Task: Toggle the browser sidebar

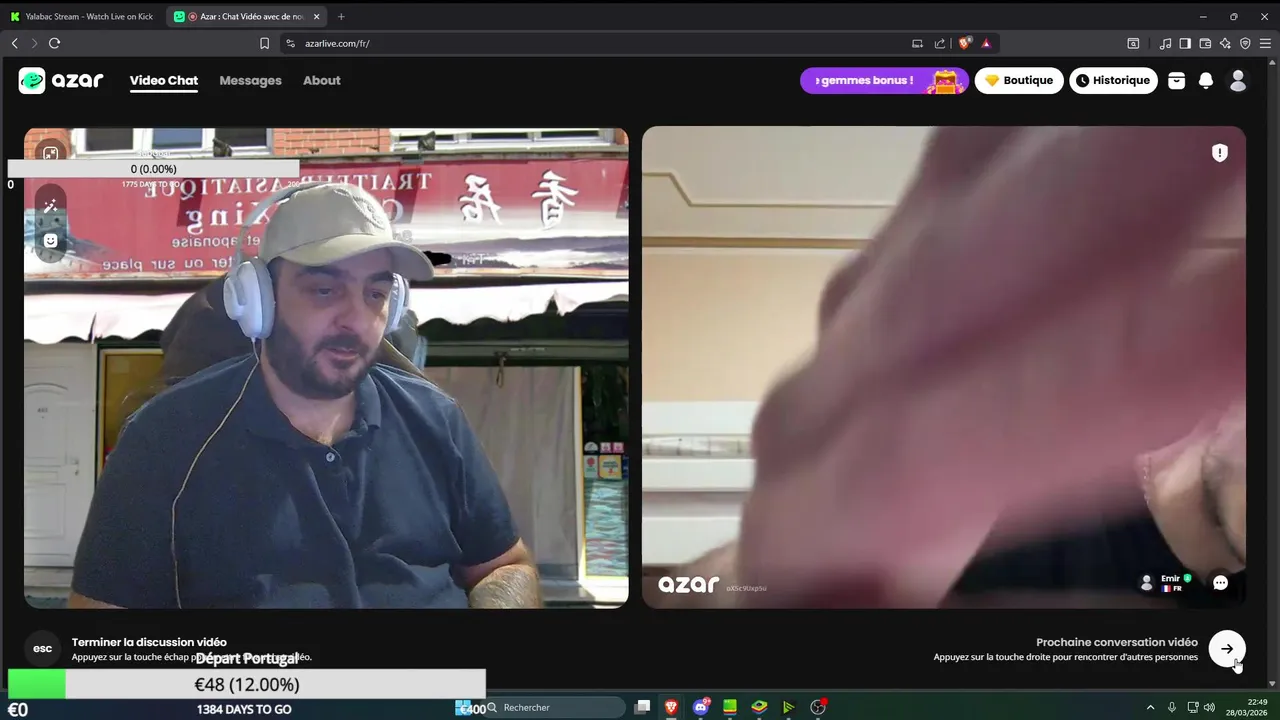Action: pos(1185,43)
